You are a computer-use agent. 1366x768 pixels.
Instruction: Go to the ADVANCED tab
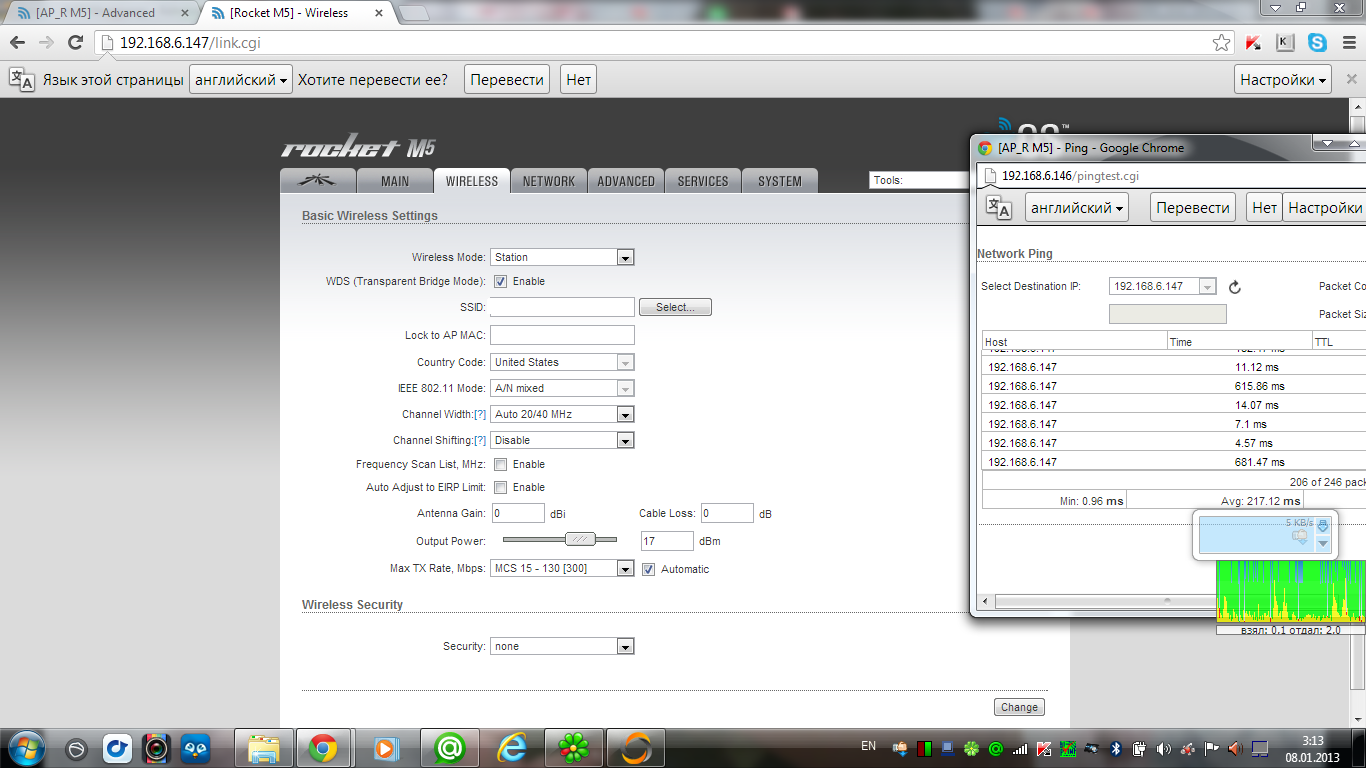pyautogui.click(x=626, y=181)
